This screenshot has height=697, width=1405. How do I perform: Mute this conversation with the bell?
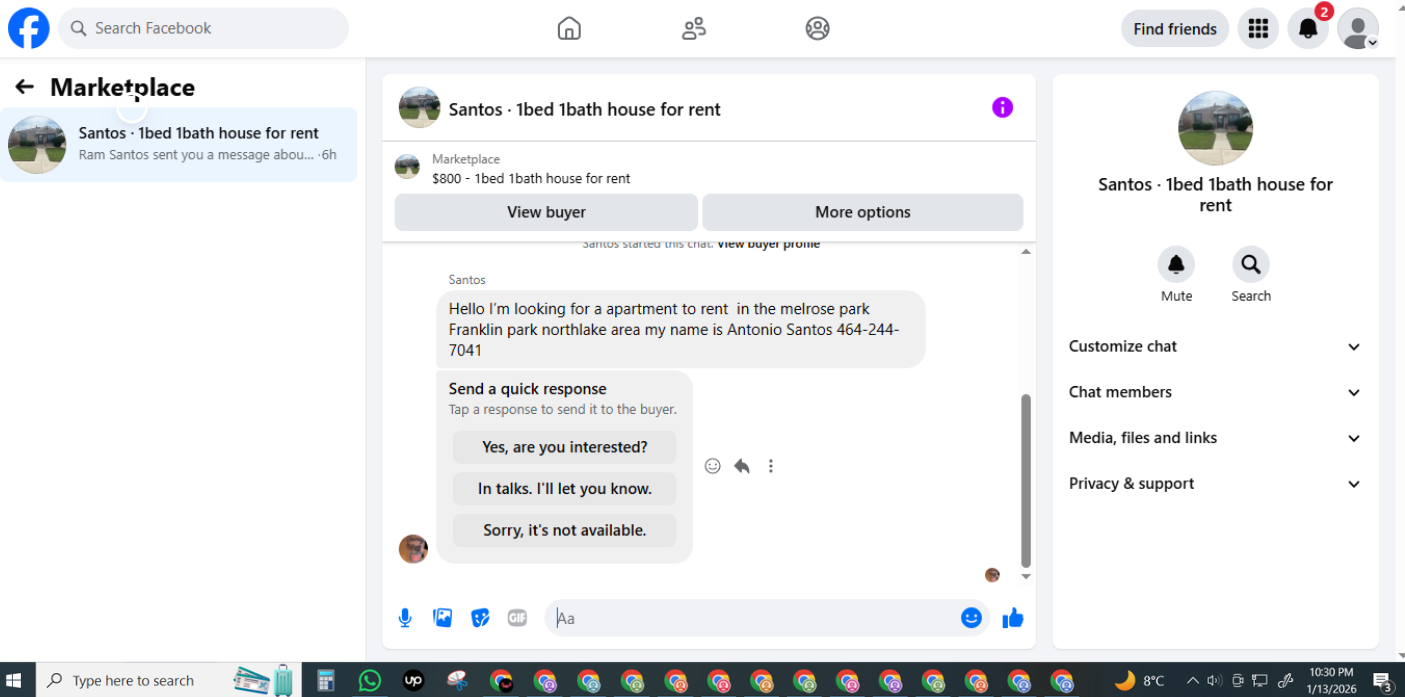(1176, 265)
